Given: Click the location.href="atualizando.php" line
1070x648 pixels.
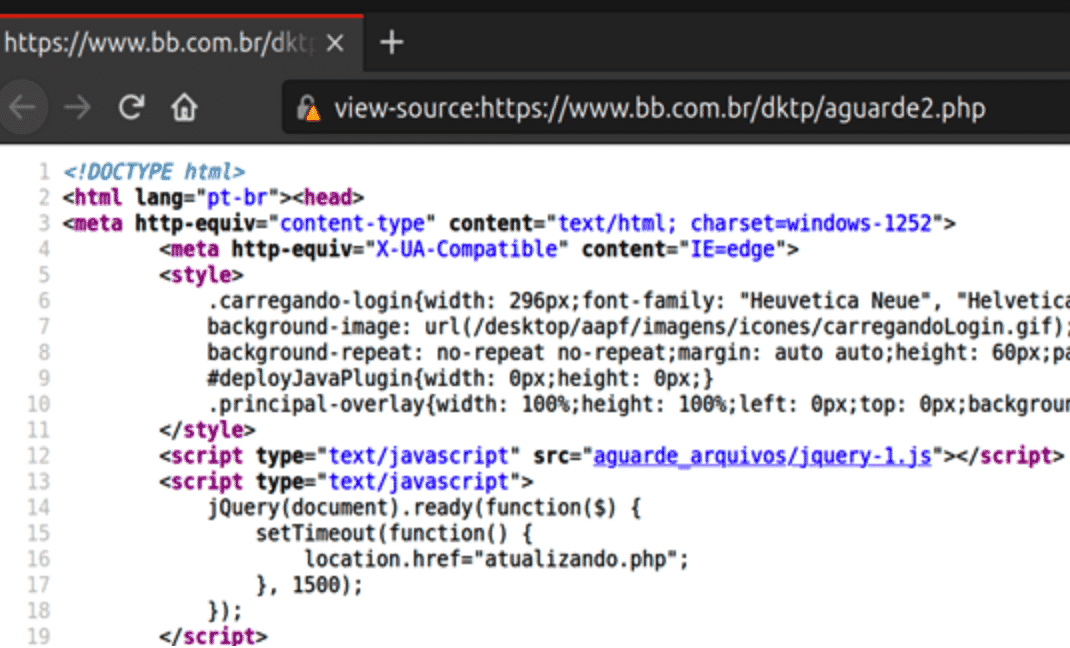Looking at the screenshot, I should pyautogui.click(x=497, y=559).
